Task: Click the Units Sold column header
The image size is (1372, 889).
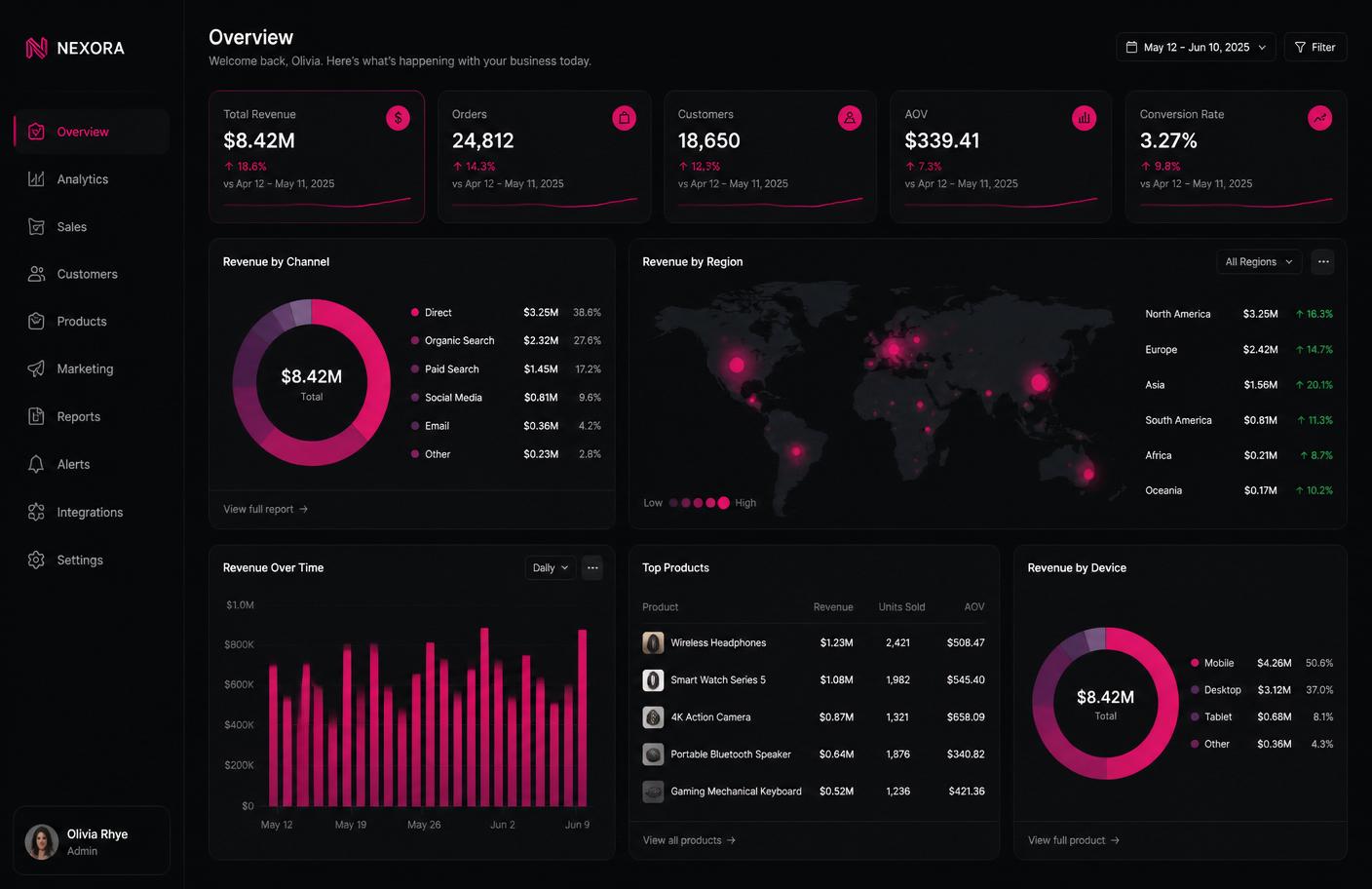Action: pyautogui.click(x=901, y=607)
